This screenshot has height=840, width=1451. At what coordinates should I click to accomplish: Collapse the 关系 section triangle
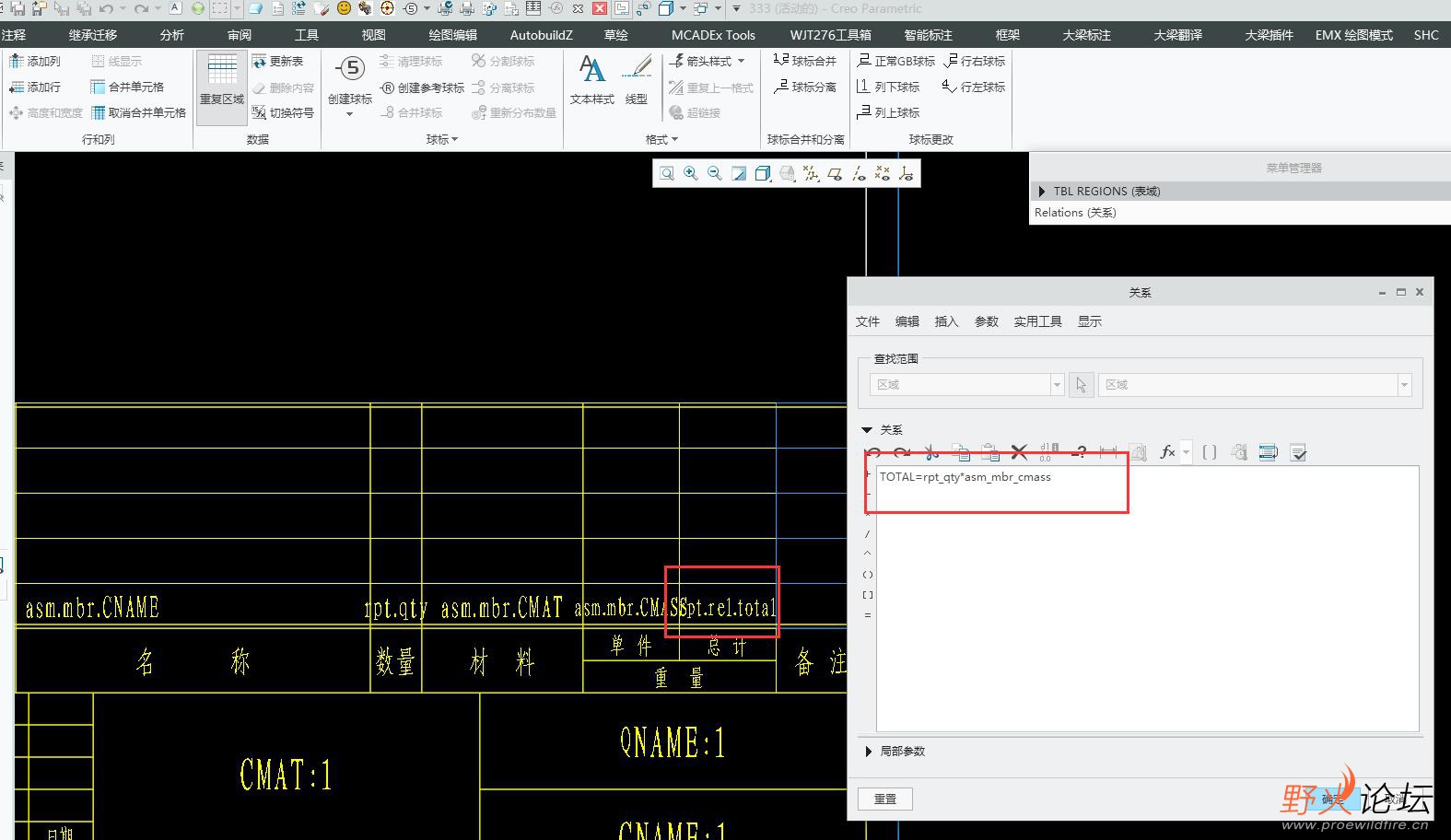pyautogui.click(x=867, y=430)
